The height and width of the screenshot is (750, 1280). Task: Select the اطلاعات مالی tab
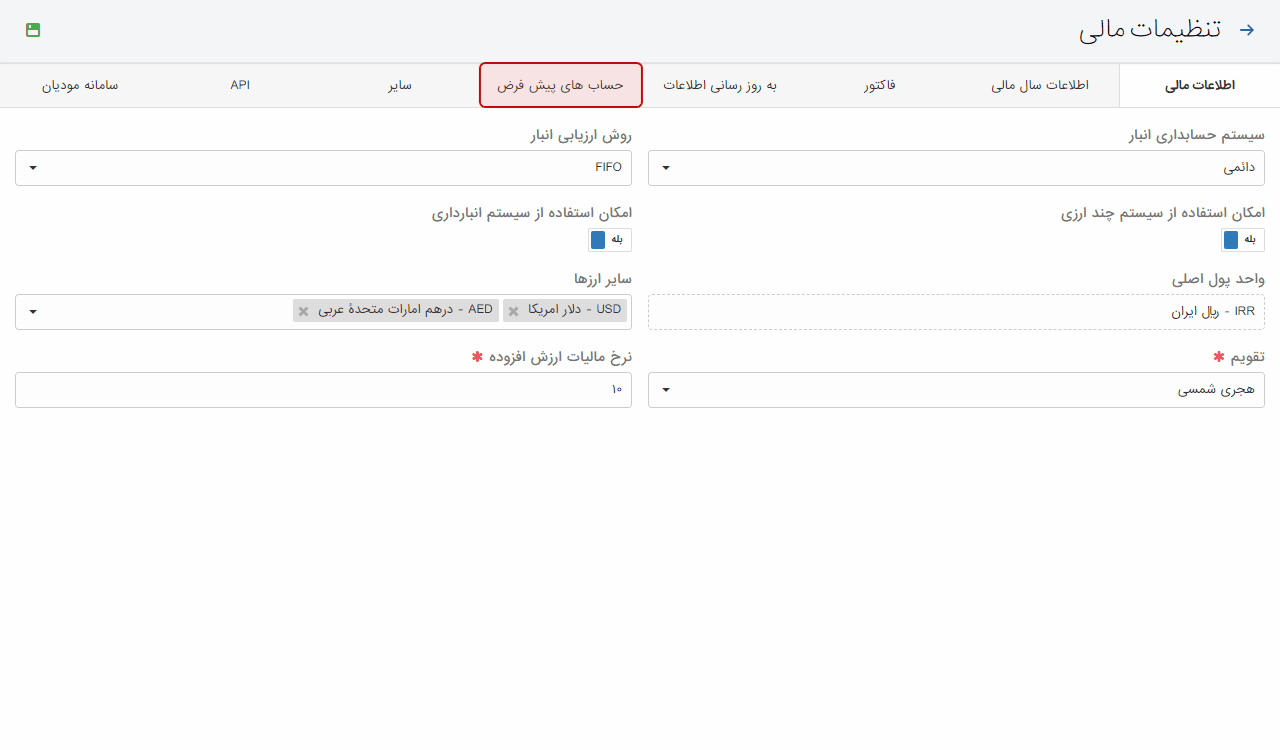tap(1199, 86)
